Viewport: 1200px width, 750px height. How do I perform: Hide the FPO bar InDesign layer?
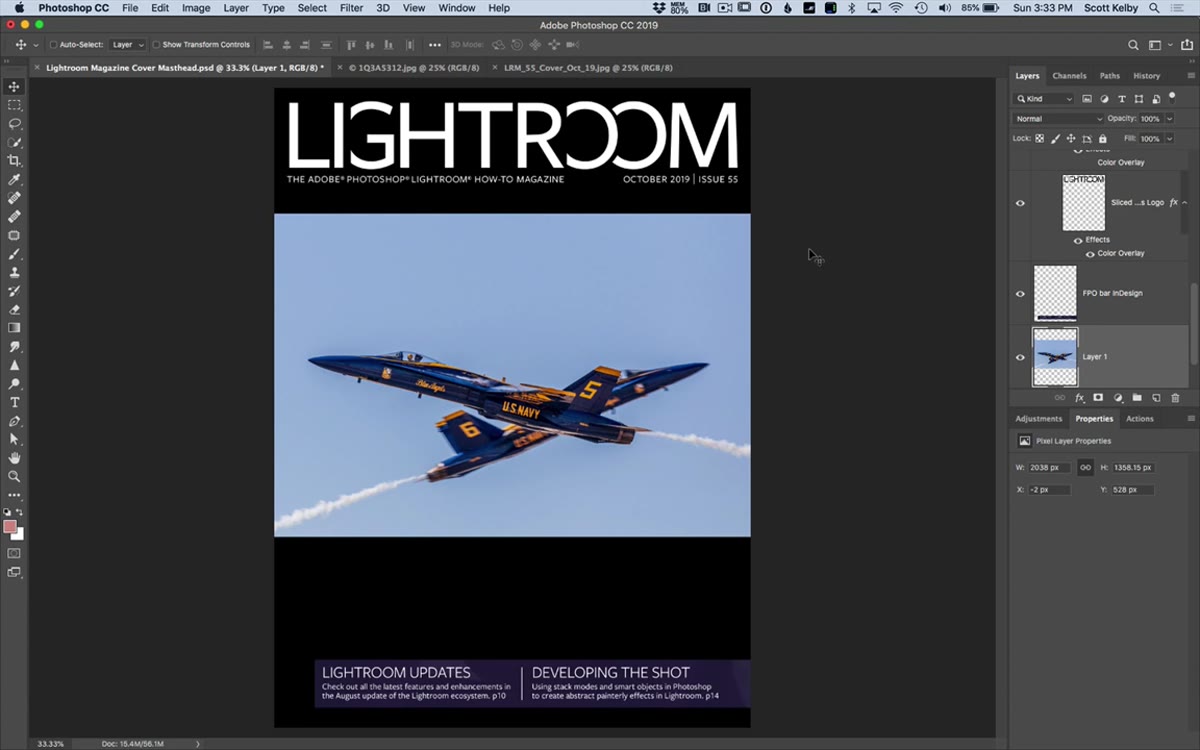tap(1020, 294)
